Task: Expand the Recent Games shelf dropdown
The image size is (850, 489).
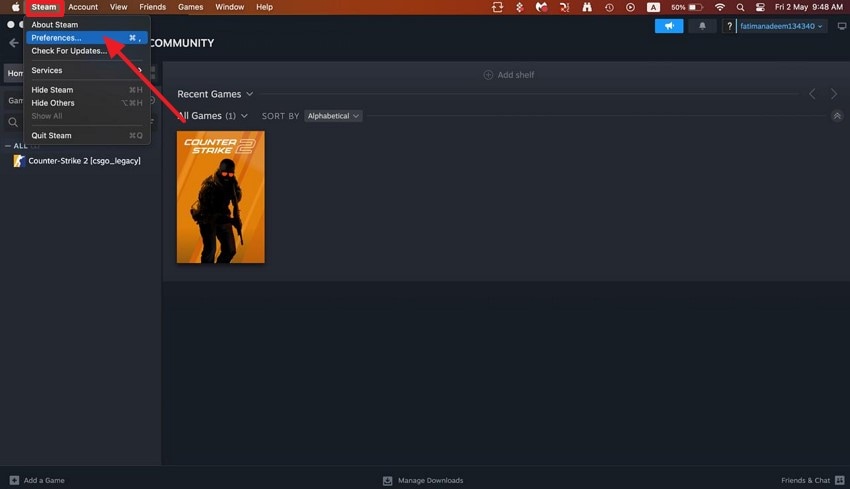Action: tap(249, 94)
